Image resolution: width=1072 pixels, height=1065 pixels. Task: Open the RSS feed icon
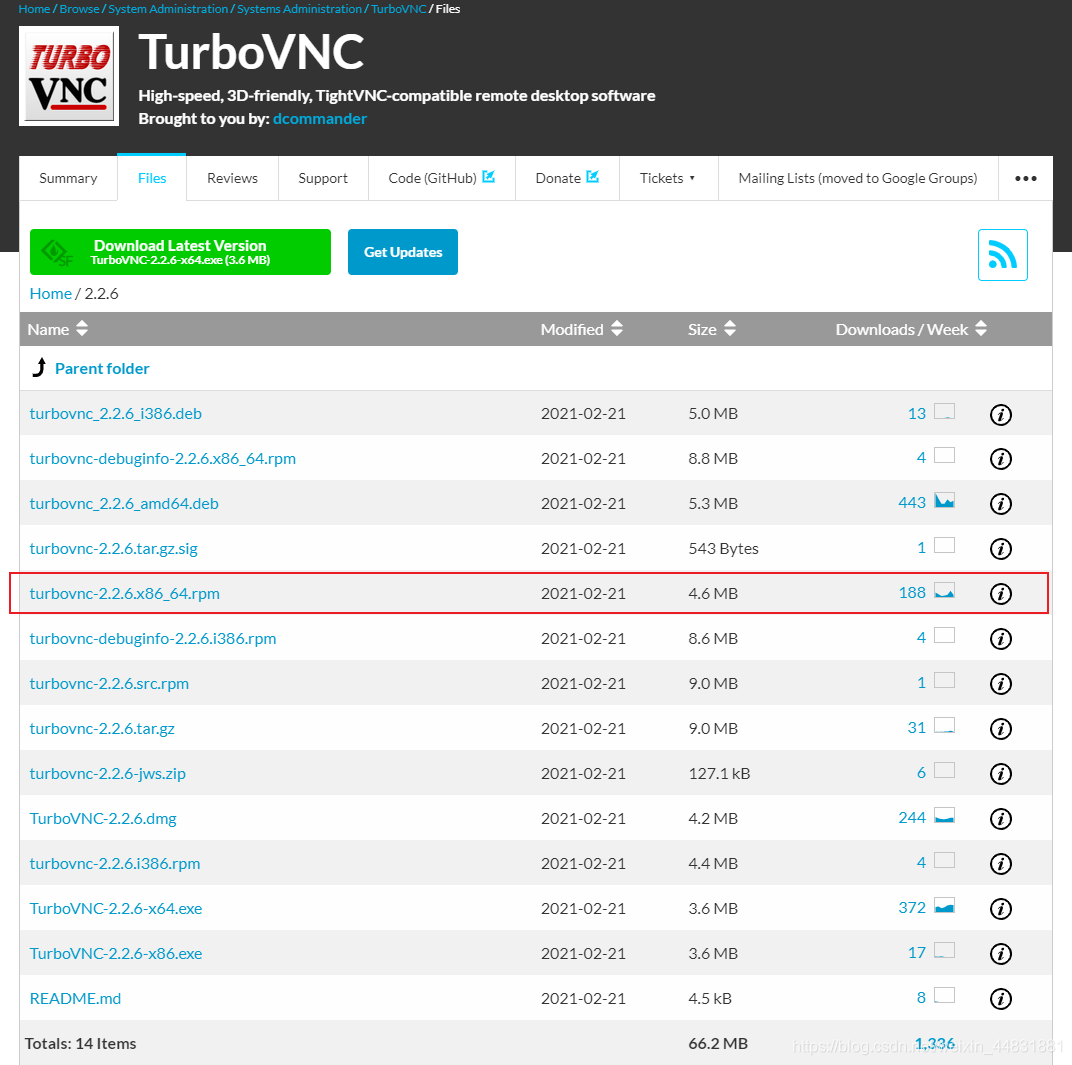(1002, 255)
